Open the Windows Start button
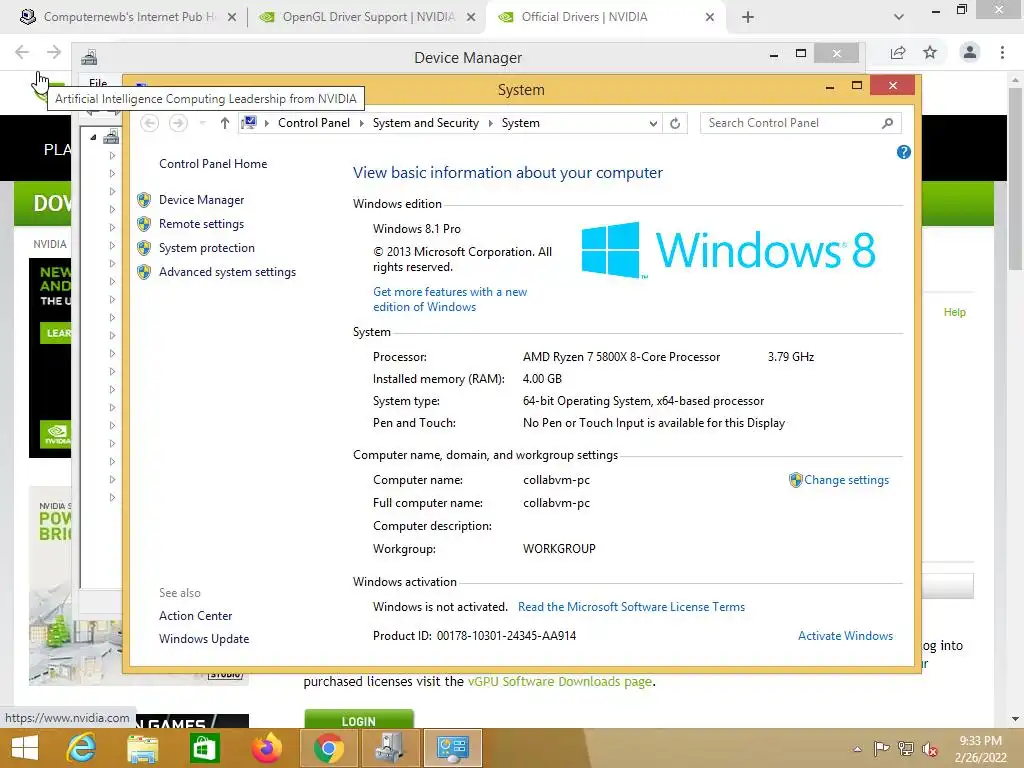This screenshot has height=768, width=1024. [25, 748]
